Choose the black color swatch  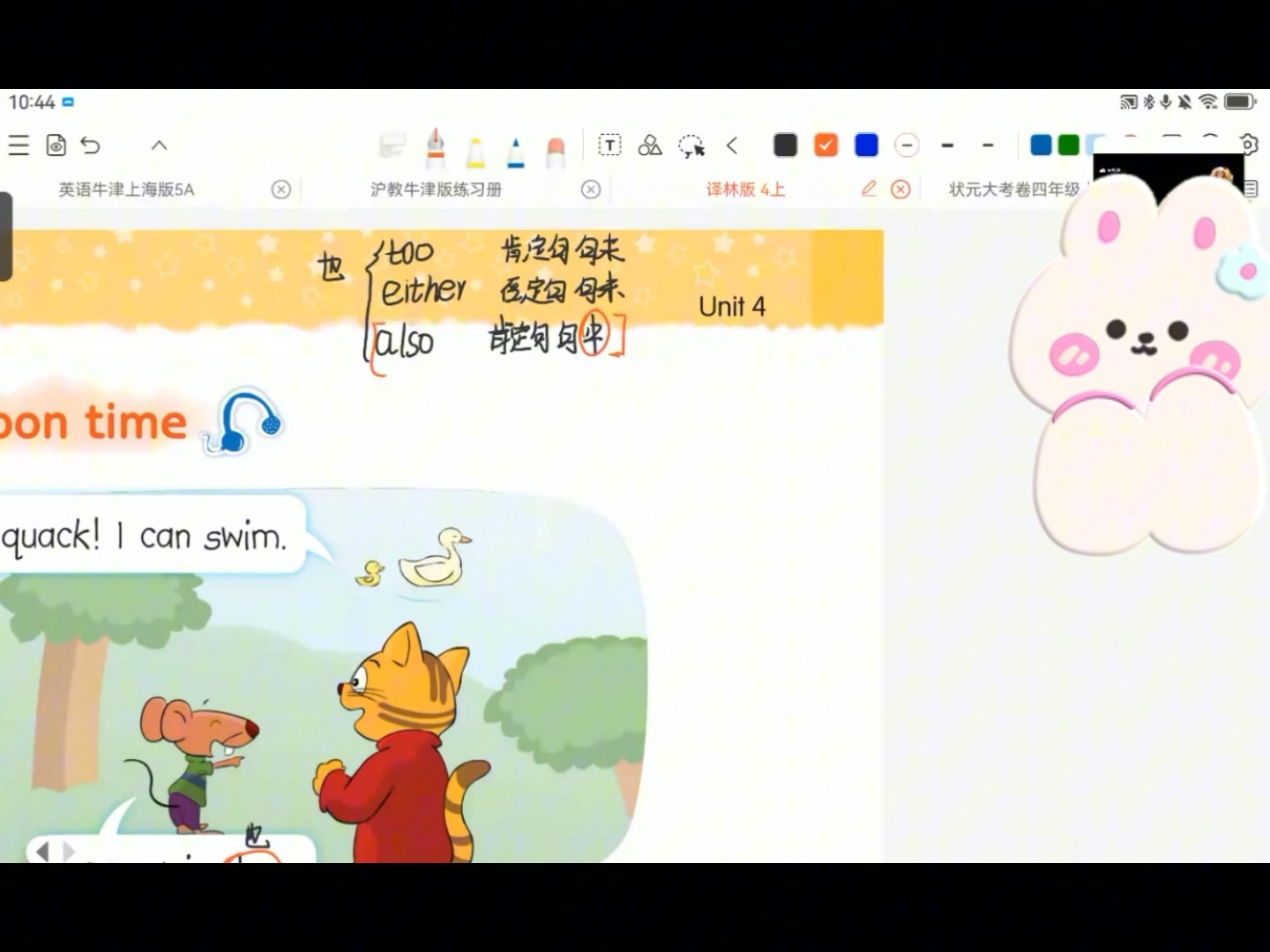pyautogui.click(x=785, y=145)
